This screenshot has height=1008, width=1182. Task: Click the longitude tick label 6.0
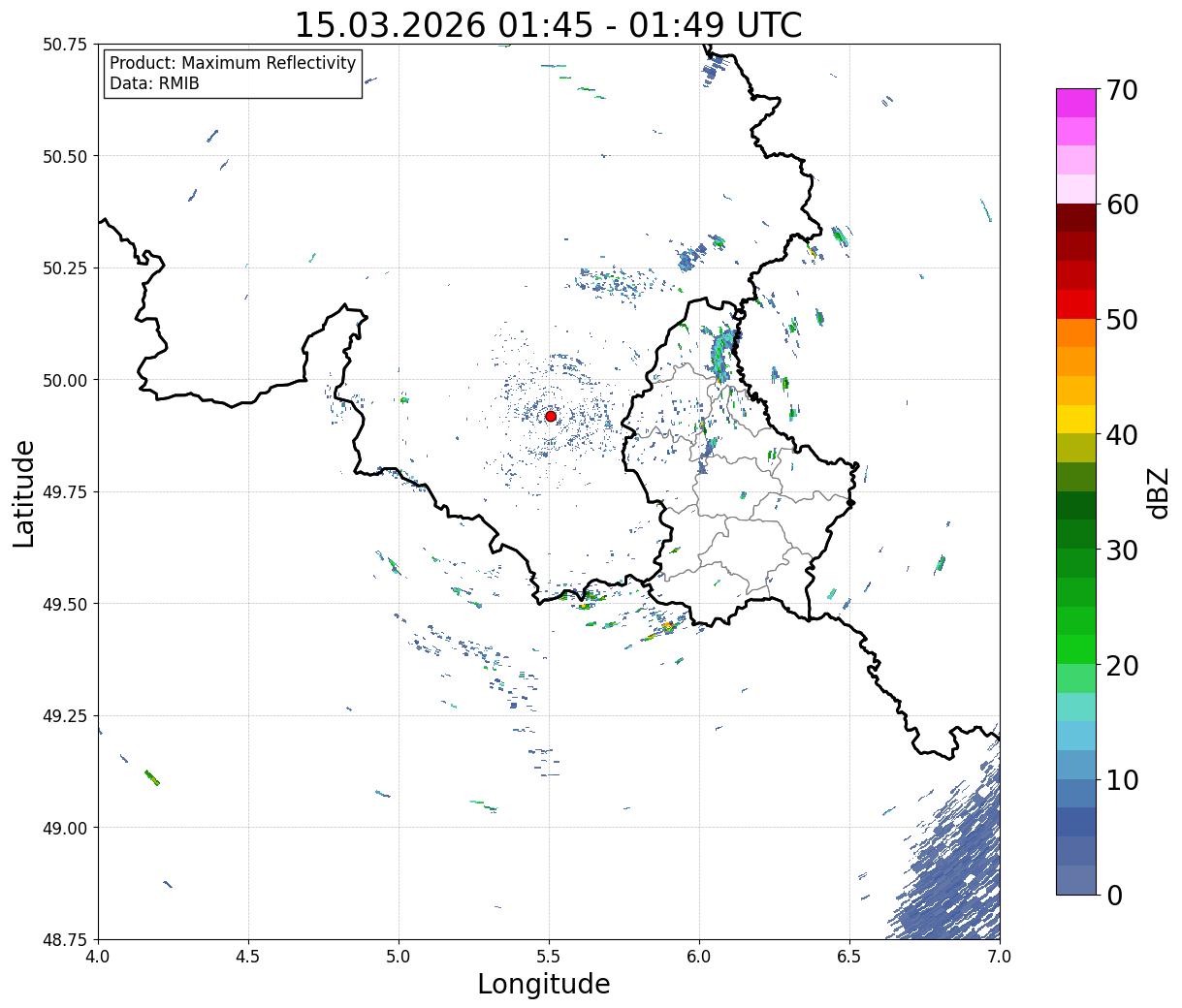pos(699,956)
